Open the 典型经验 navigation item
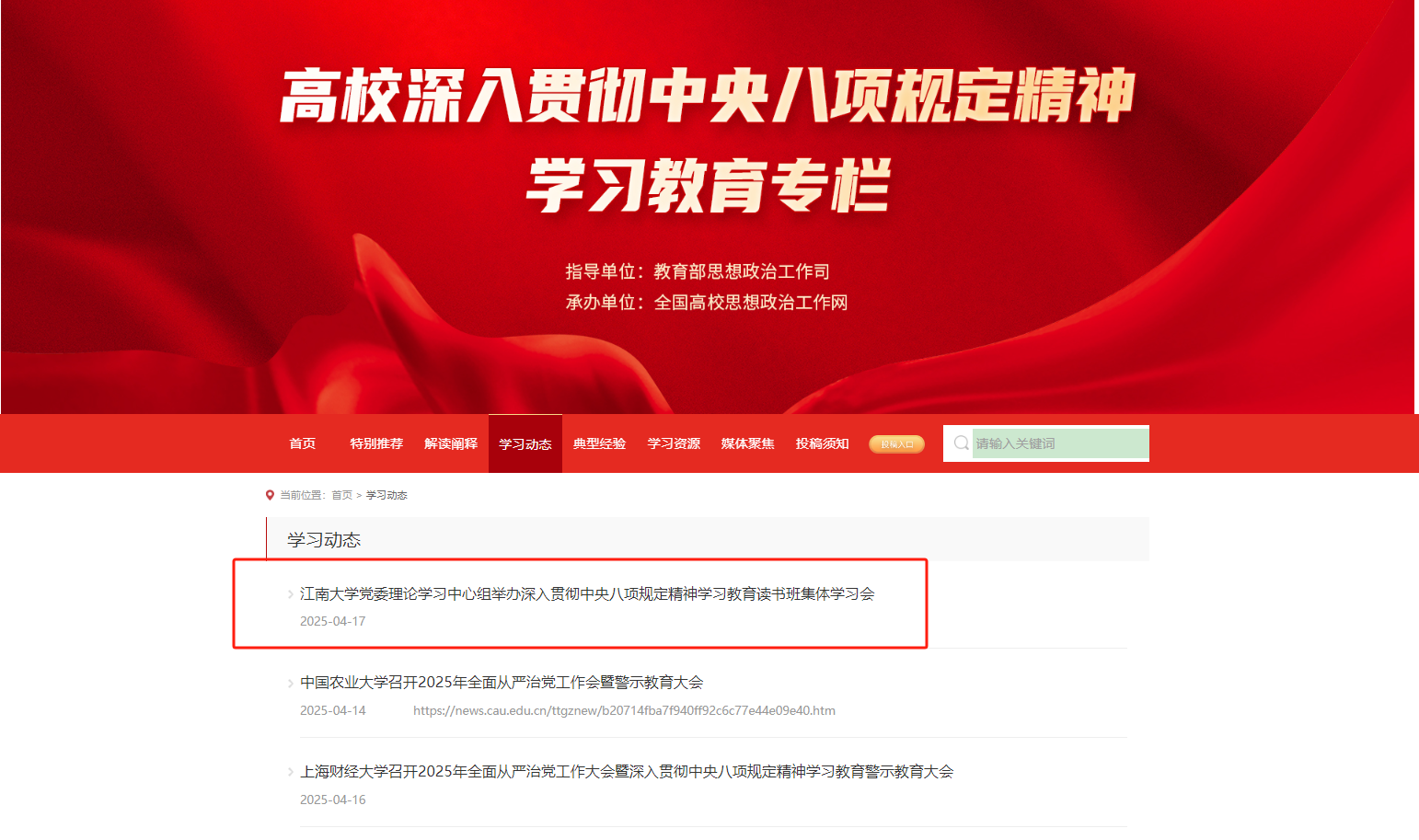Viewport: 1419px width, 840px height. [600, 443]
